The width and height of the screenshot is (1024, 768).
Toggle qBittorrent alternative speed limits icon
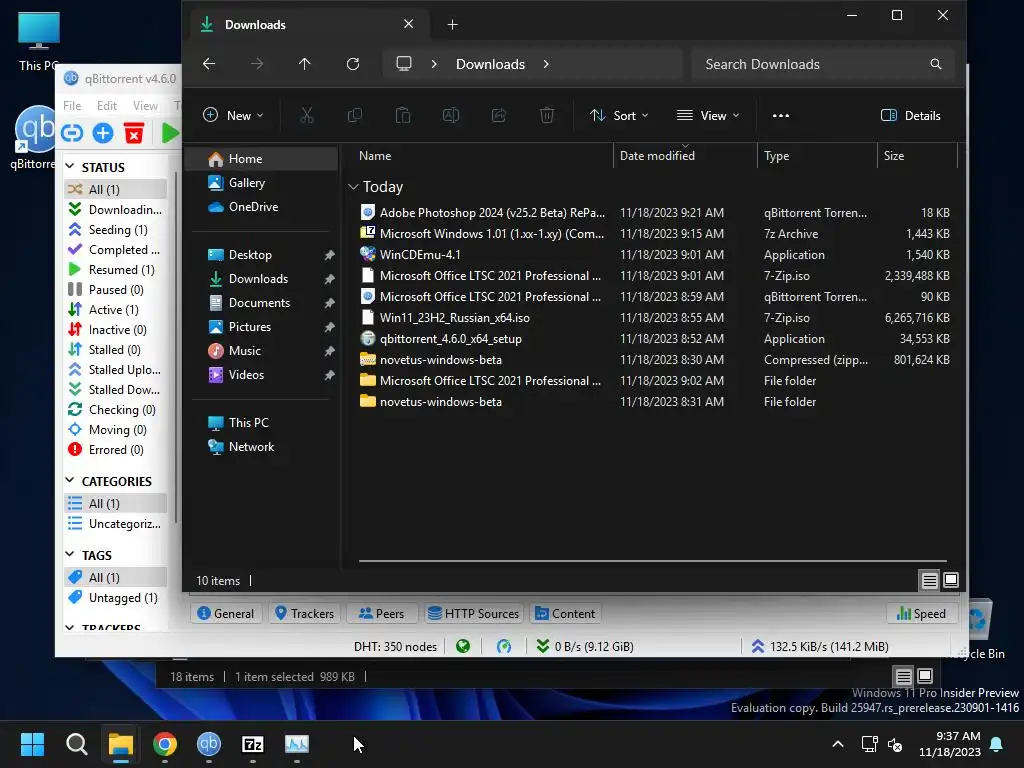pyautogui.click(x=504, y=647)
